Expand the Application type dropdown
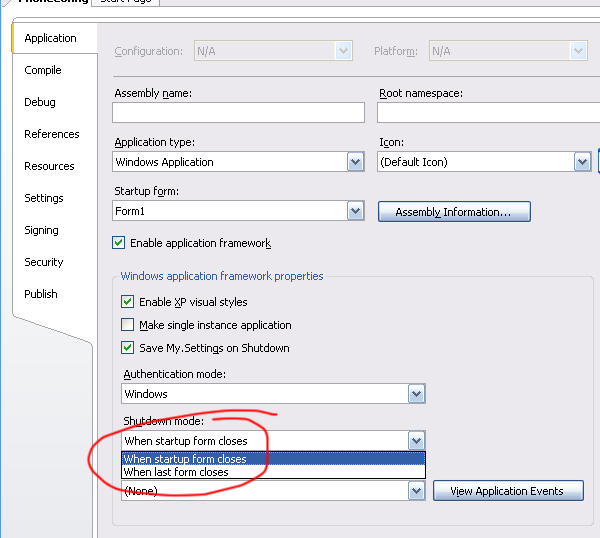The height and width of the screenshot is (538, 600). (x=355, y=162)
